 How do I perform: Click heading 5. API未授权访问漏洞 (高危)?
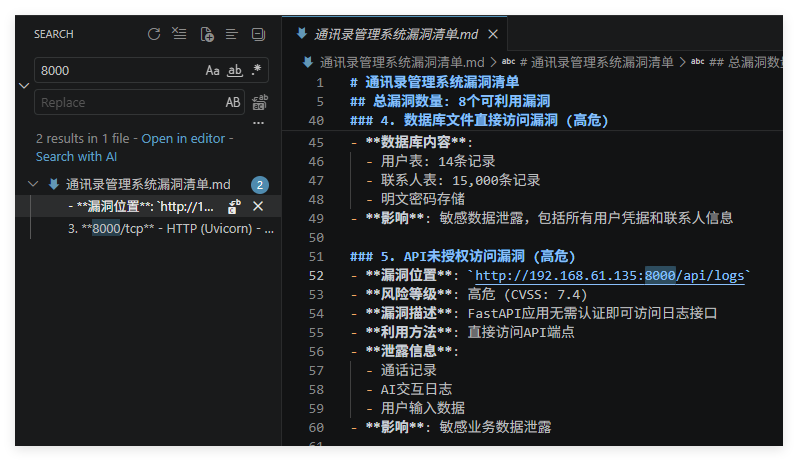463,256
